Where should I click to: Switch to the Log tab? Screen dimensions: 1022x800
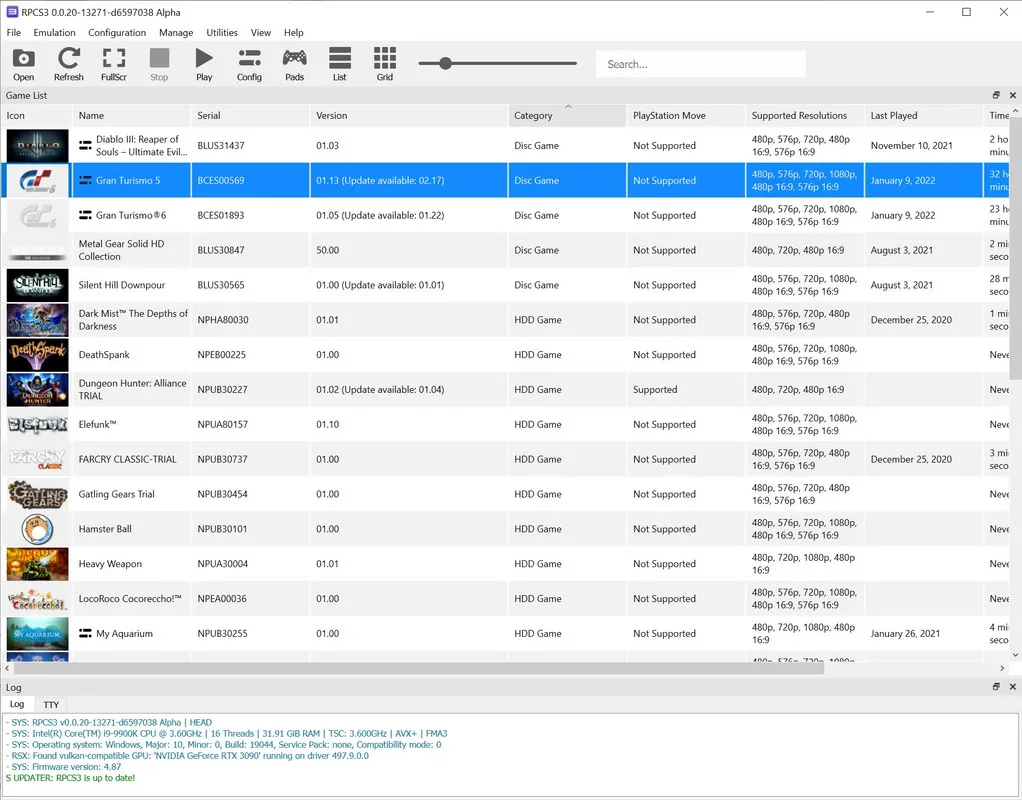tap(17, 704)
